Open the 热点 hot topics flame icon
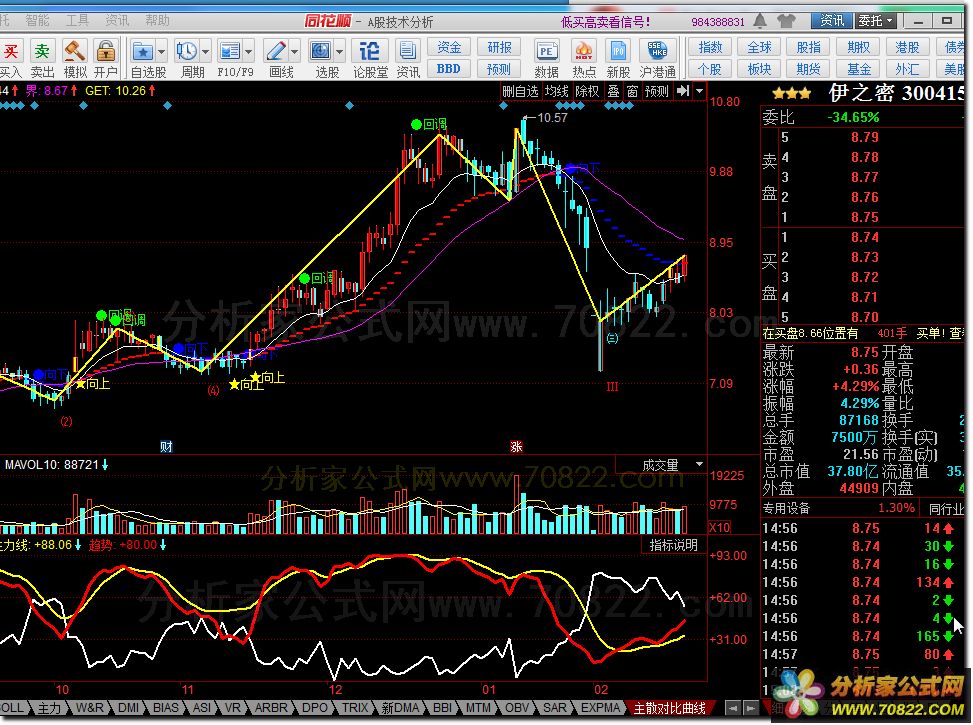973x725 pixels. pyautogui.click(x=583, y=51)
